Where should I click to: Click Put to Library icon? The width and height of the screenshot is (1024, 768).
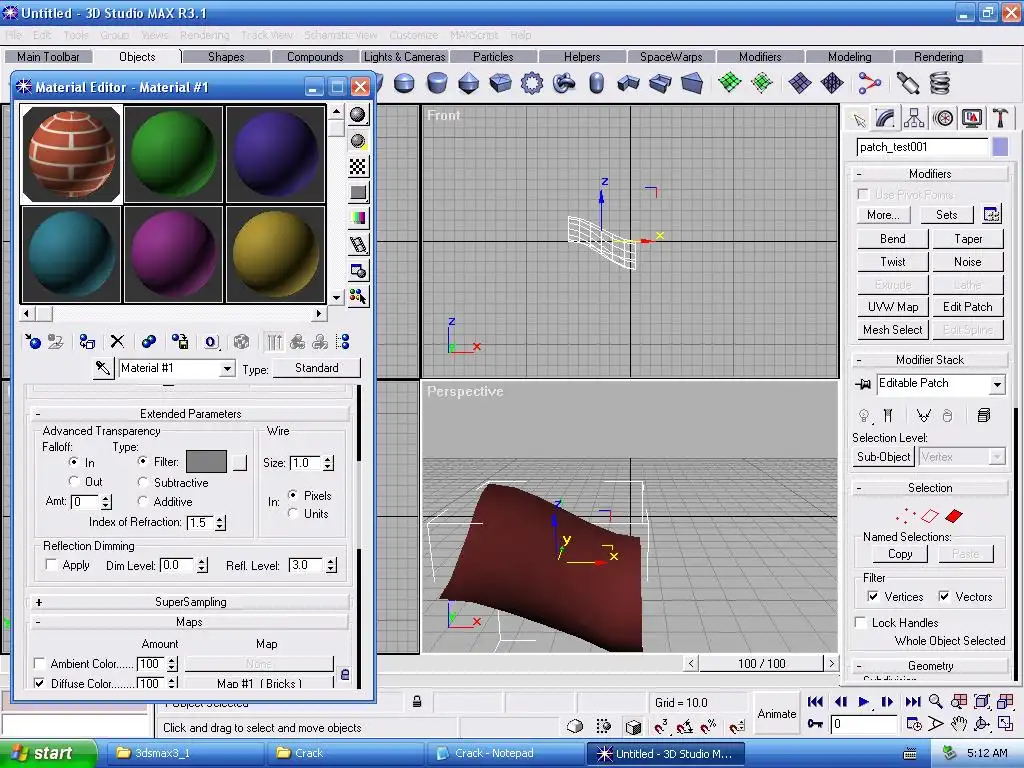tap(180, 342)
